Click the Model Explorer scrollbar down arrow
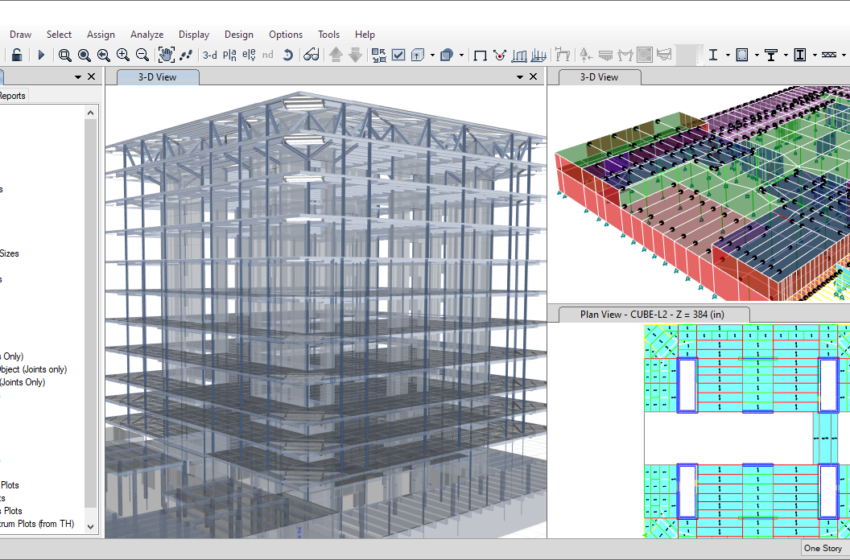Image resolution: width=850 pixels, height=560 pixels. click(92, 525)
